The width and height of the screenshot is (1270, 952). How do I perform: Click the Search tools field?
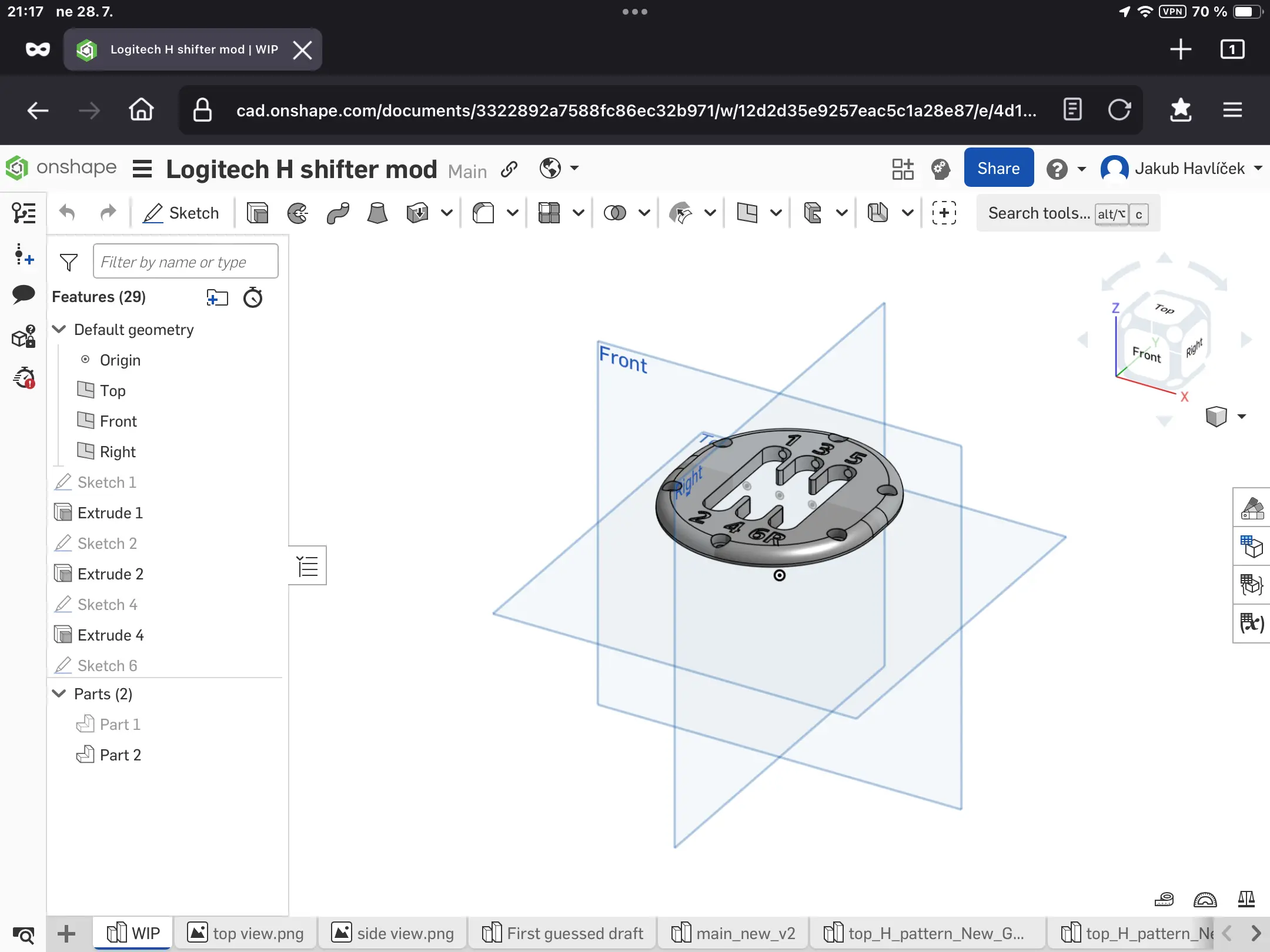click(1068, 213)
